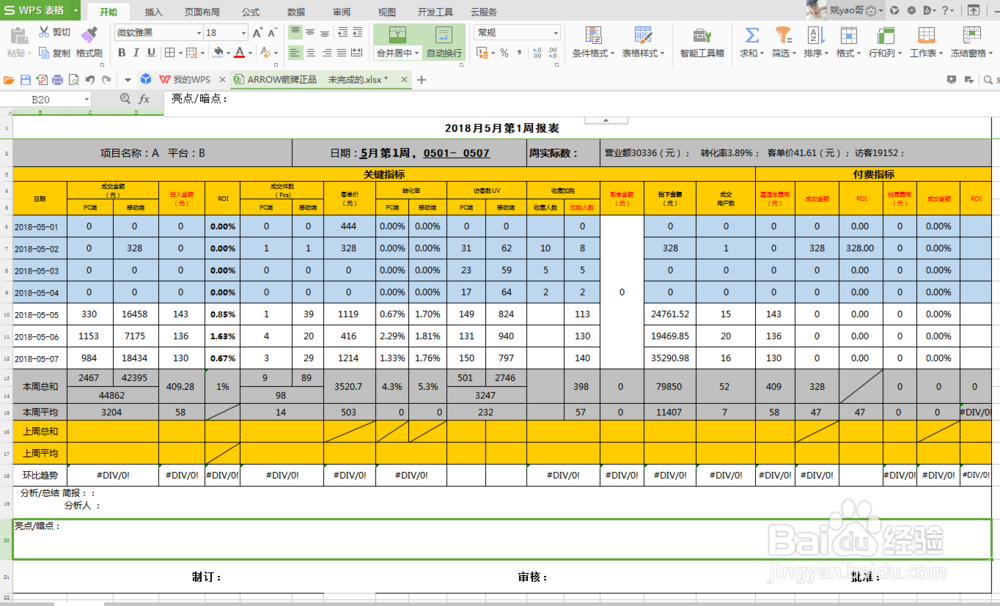Increase font size with the A+ icon
Image resolution: width=1000 pixels, height=606 pixels.
tap(257, 33)
